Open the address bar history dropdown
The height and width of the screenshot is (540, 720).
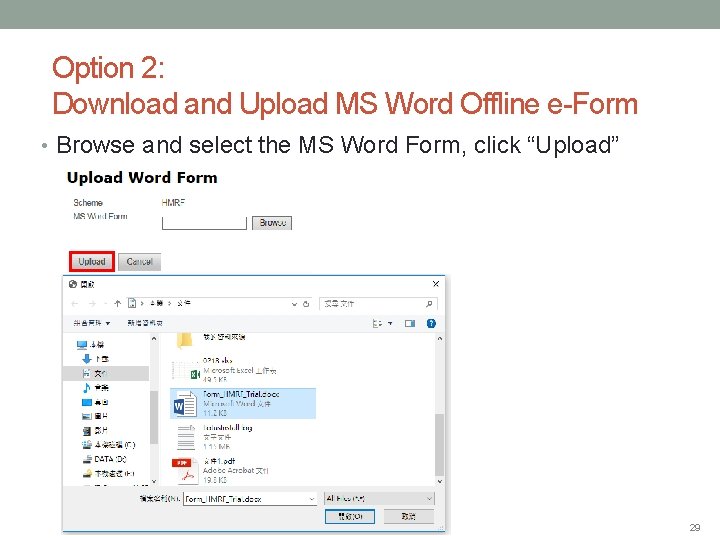pyautogui.click(x=294, y=304)
